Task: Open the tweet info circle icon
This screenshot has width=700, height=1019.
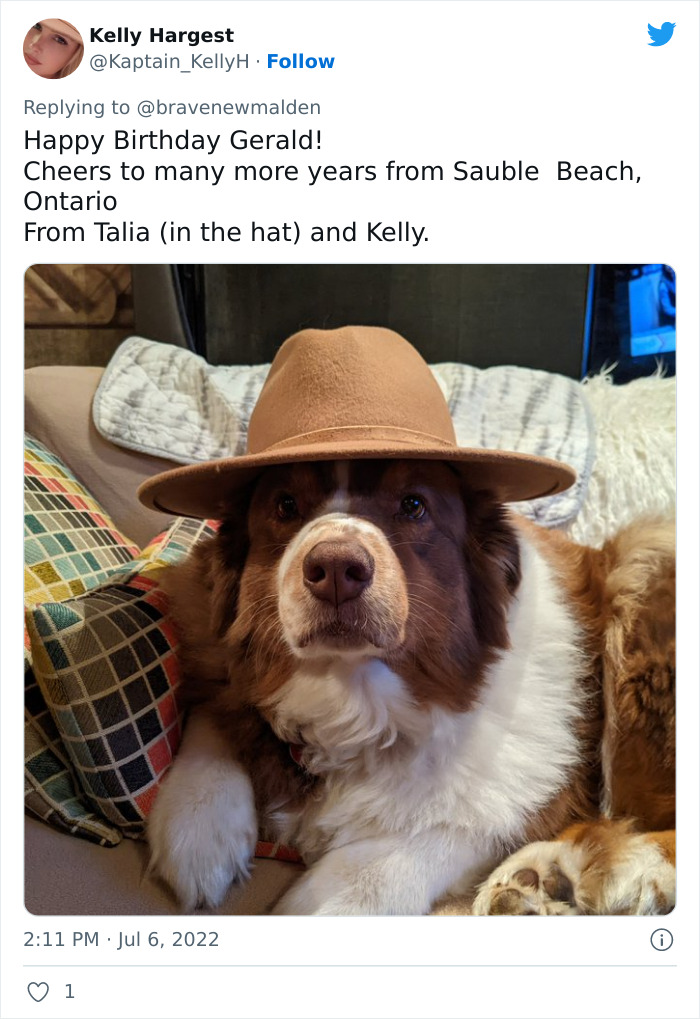Action: click(x=662, y=940)
